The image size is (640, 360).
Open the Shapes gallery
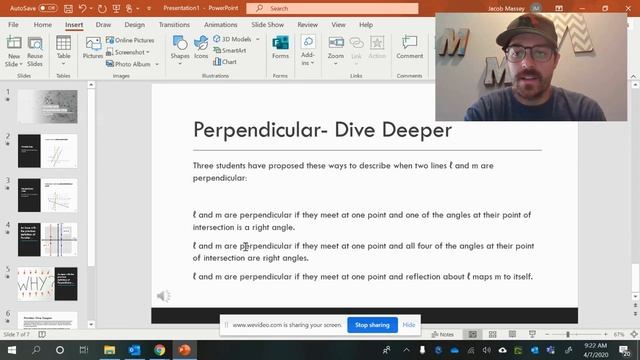click(180, 51)
